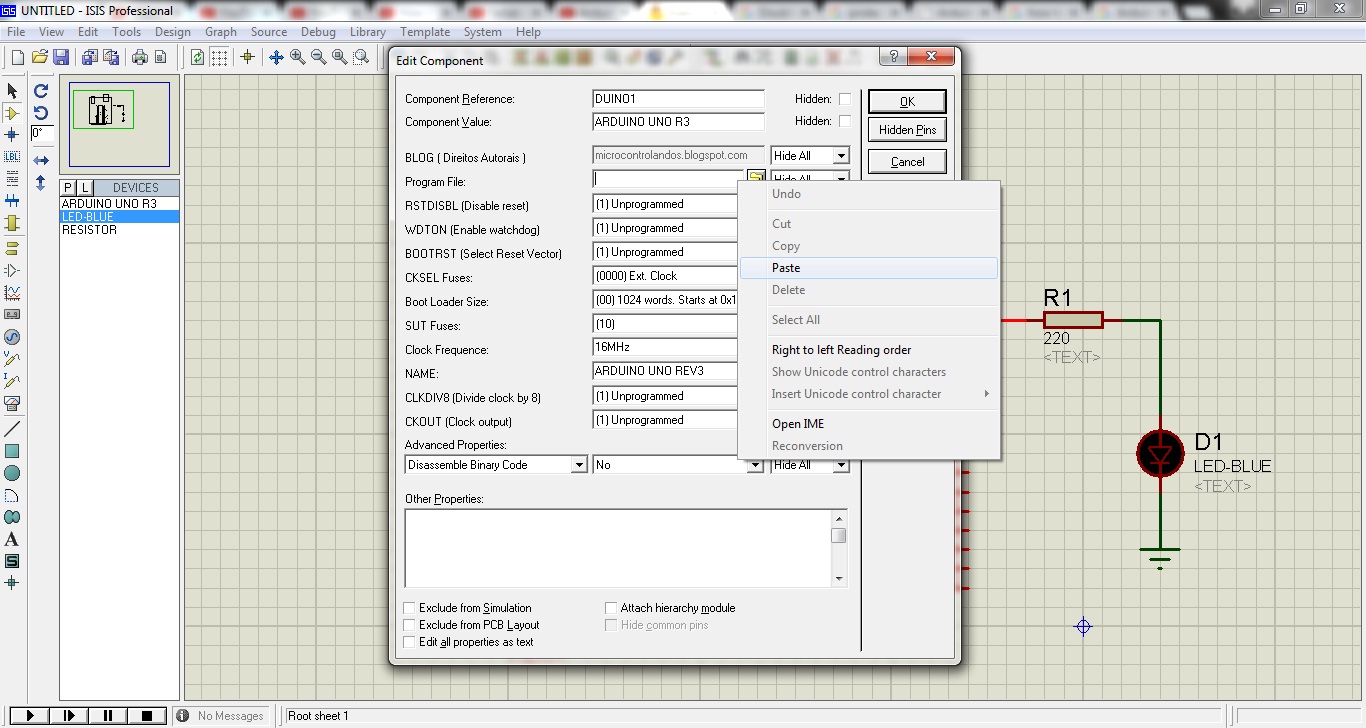Enable Attach hierarchy module checkbox
1366x728 pixels.
tap(611, 608)
